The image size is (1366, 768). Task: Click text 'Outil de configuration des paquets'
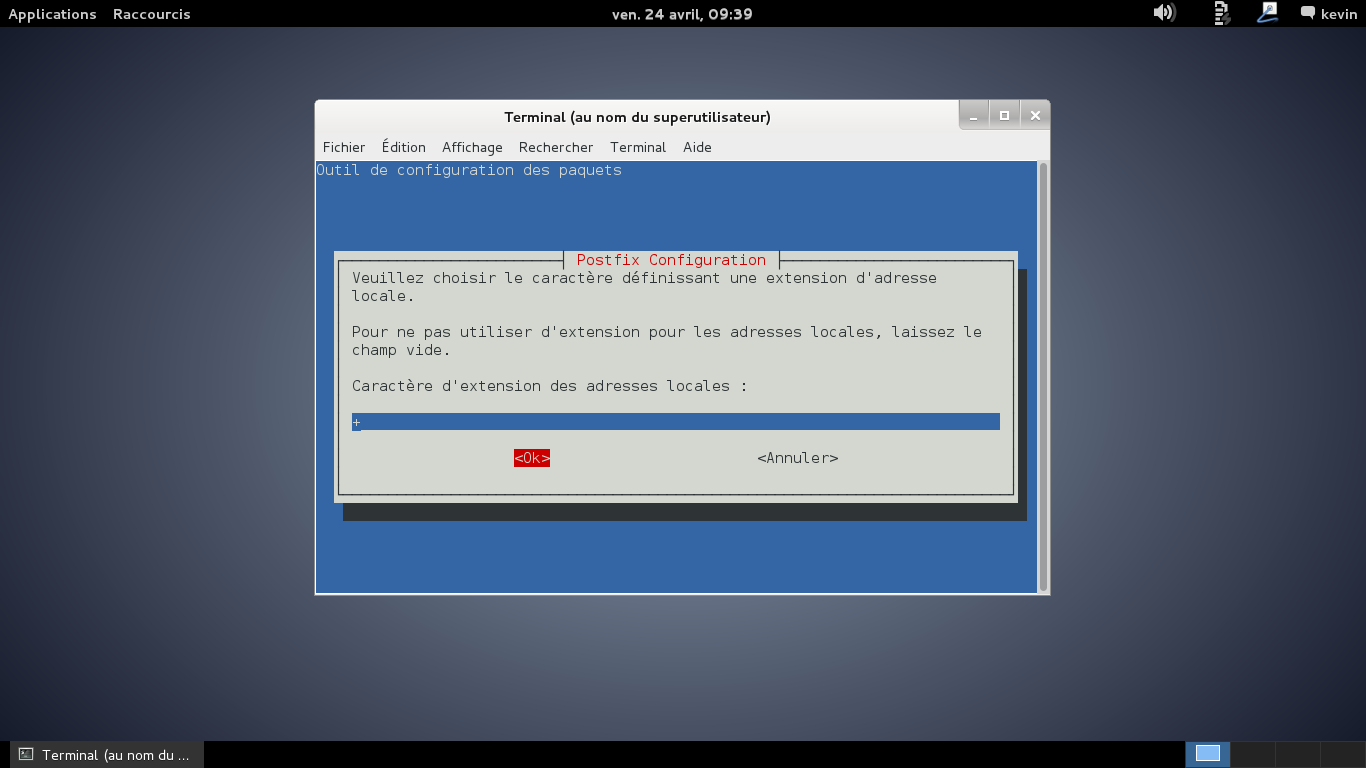click(x=469, y=170)
